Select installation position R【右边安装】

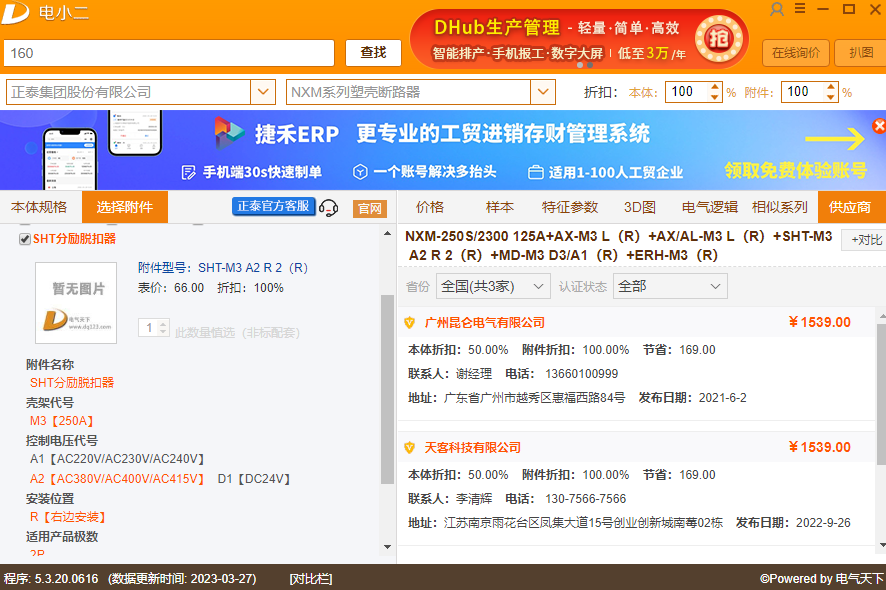68,517
